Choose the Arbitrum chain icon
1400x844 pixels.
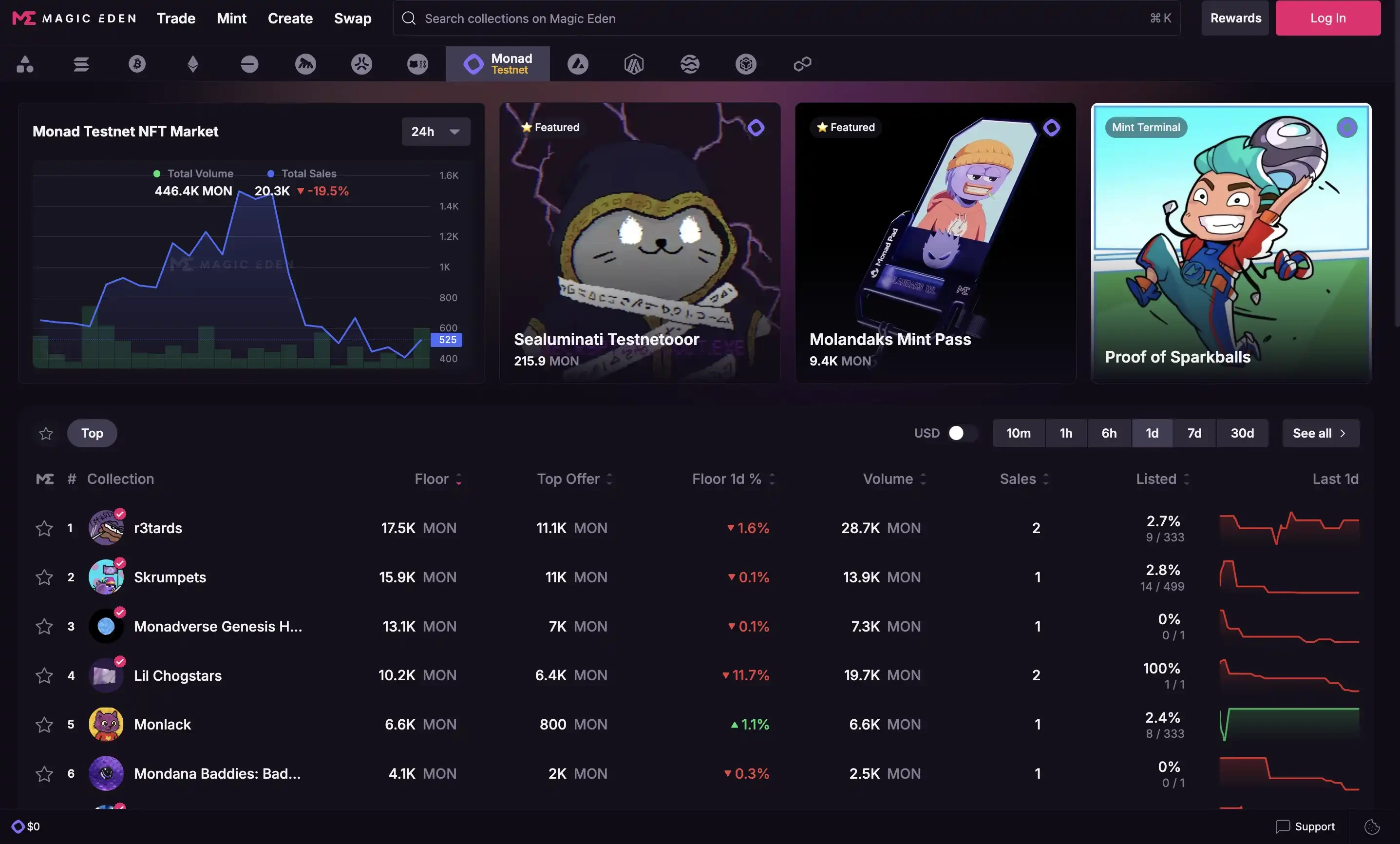coord(634,64)
